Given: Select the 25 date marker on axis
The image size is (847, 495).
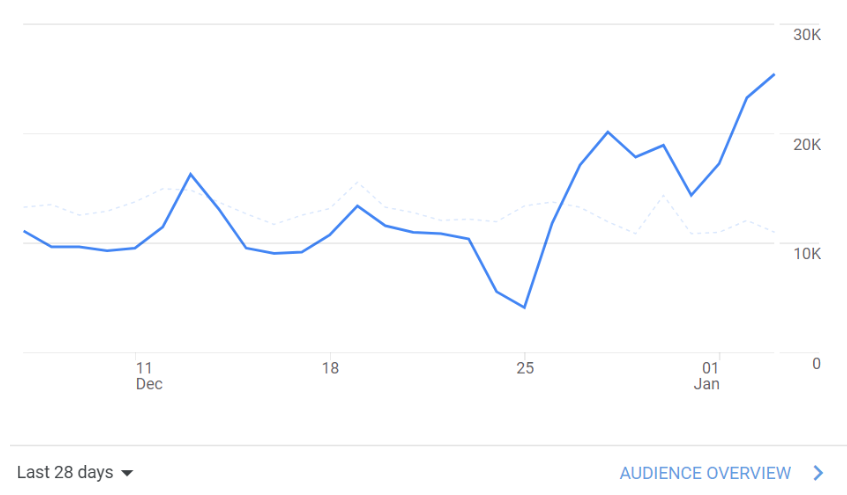Looking at the screenshot, I should [525, 369].
